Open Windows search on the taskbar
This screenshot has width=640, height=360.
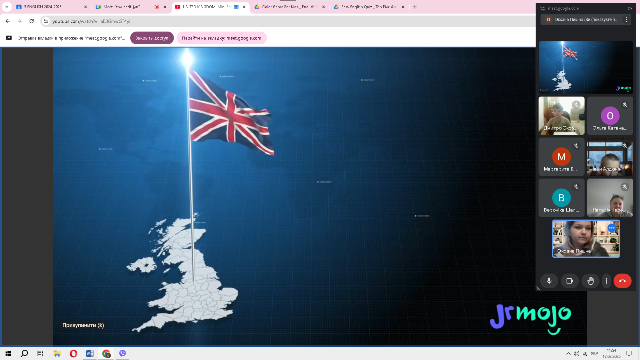(24, 353)
